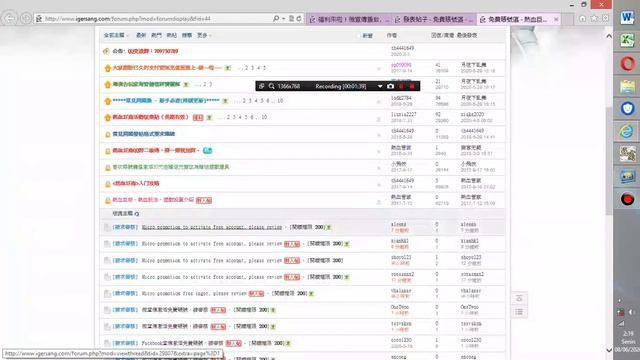This screenshot has height=360, width=640.
Task: Open the browser Tools gear icon
Action: tap(605, 19)
